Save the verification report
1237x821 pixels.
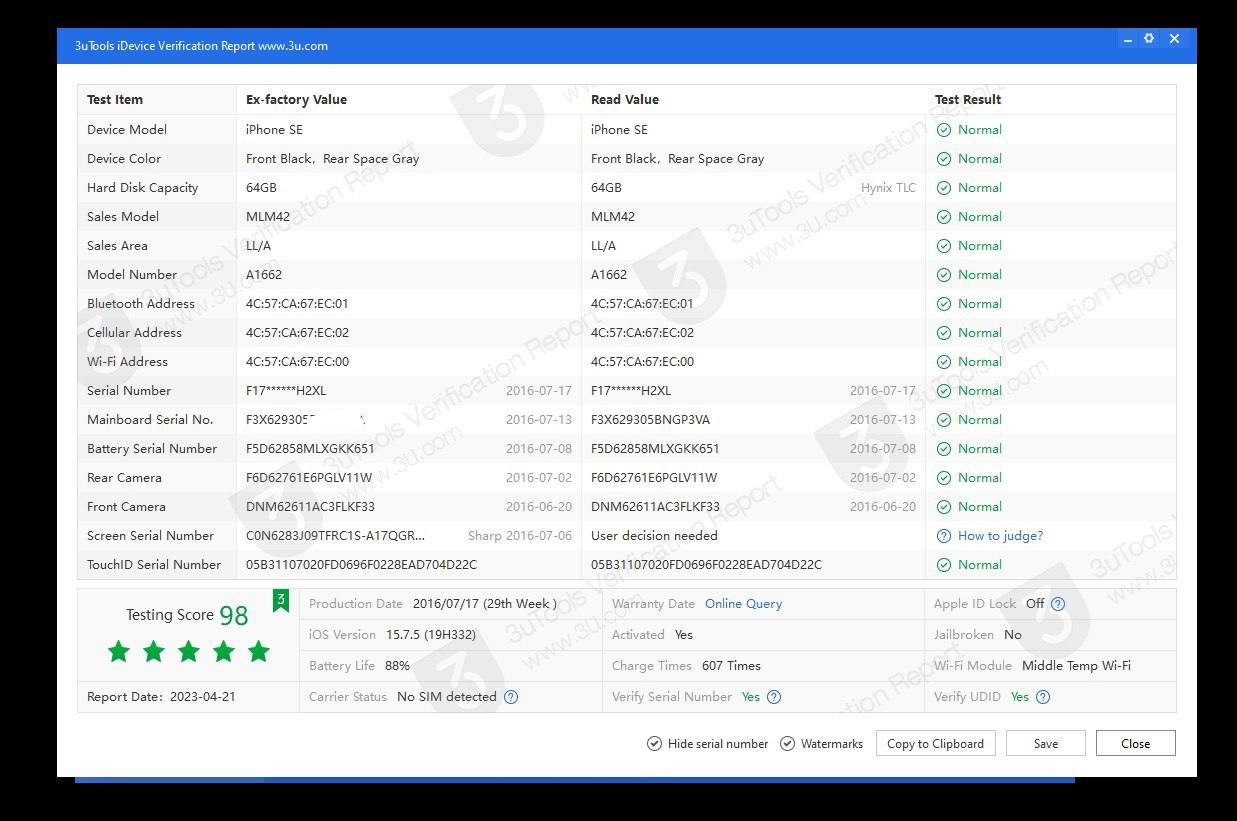pos(1045,744)
